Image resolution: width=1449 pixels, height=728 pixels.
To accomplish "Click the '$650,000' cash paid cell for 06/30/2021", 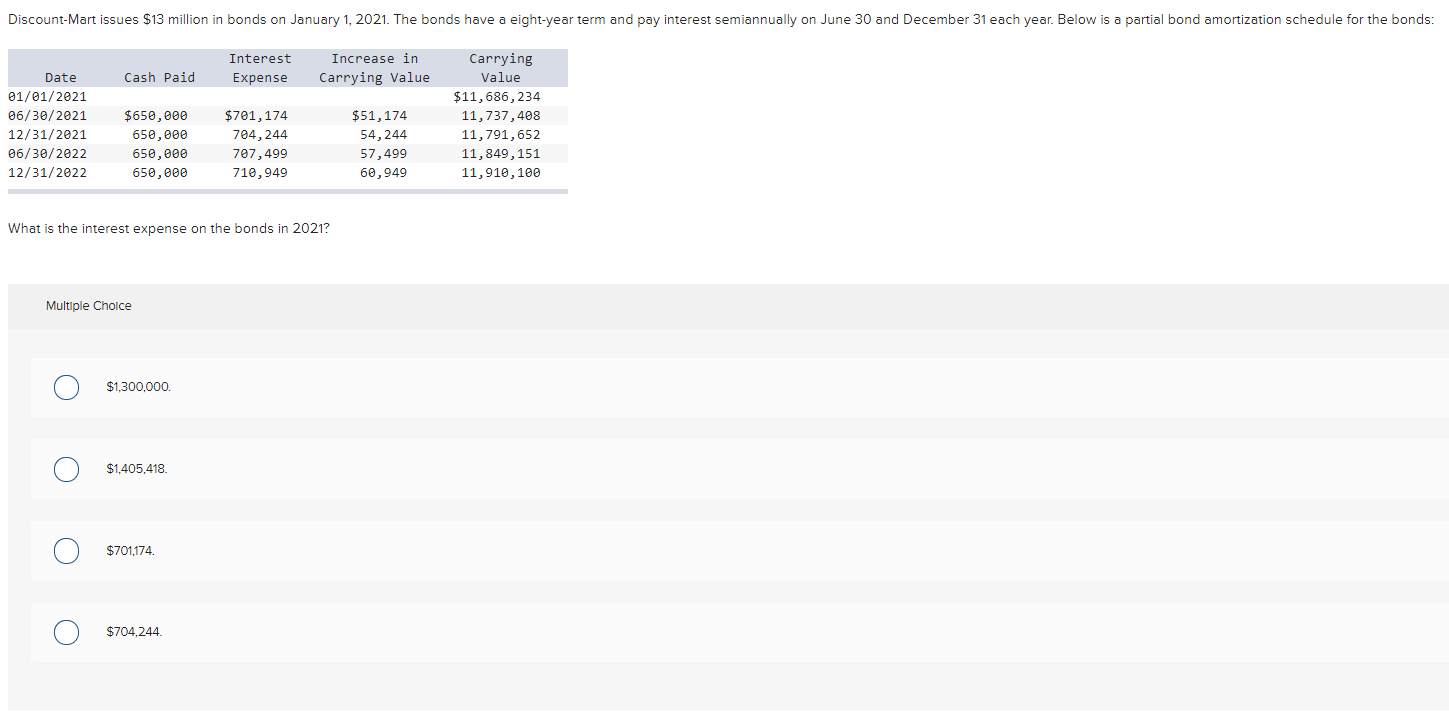I will point(156,116).
